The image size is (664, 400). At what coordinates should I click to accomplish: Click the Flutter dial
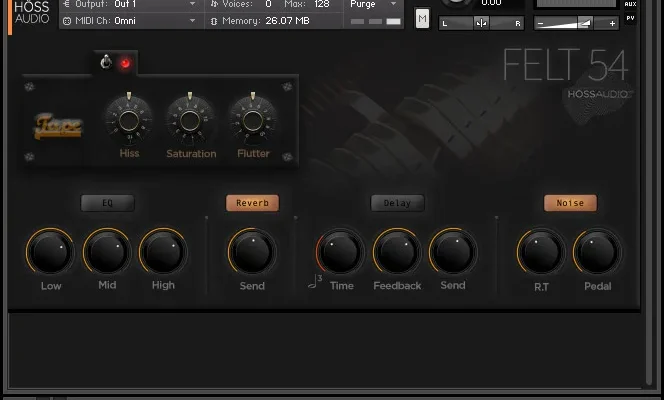coord(253,122)
